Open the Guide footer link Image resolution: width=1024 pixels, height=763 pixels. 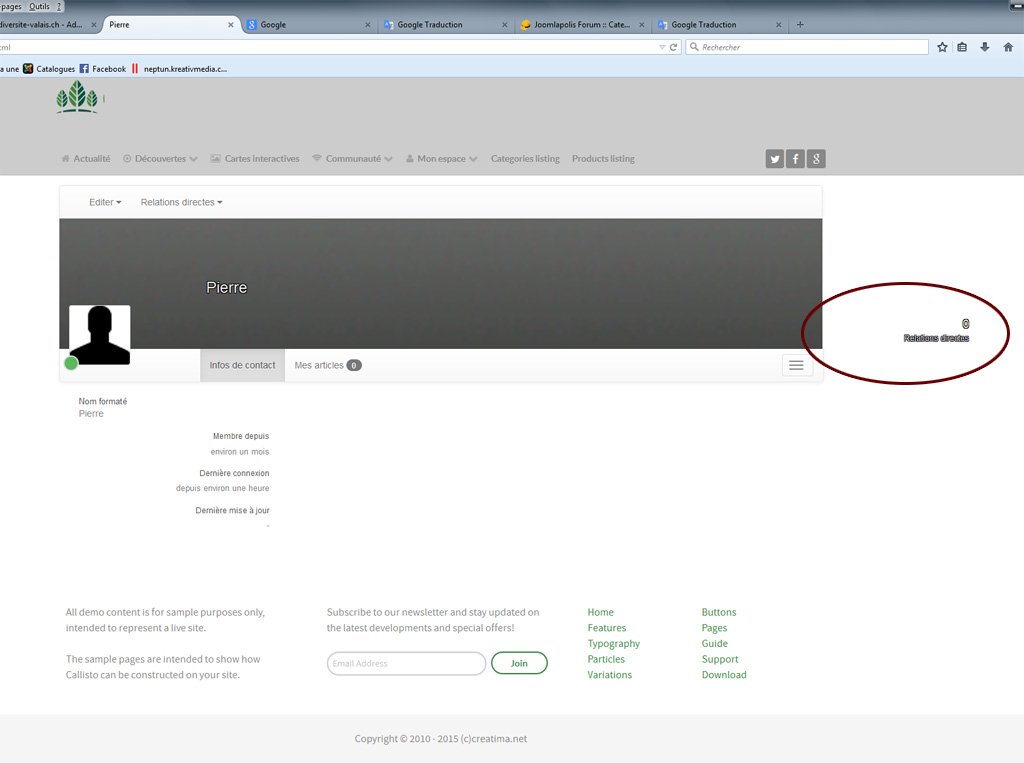click(x=714, y=643)
